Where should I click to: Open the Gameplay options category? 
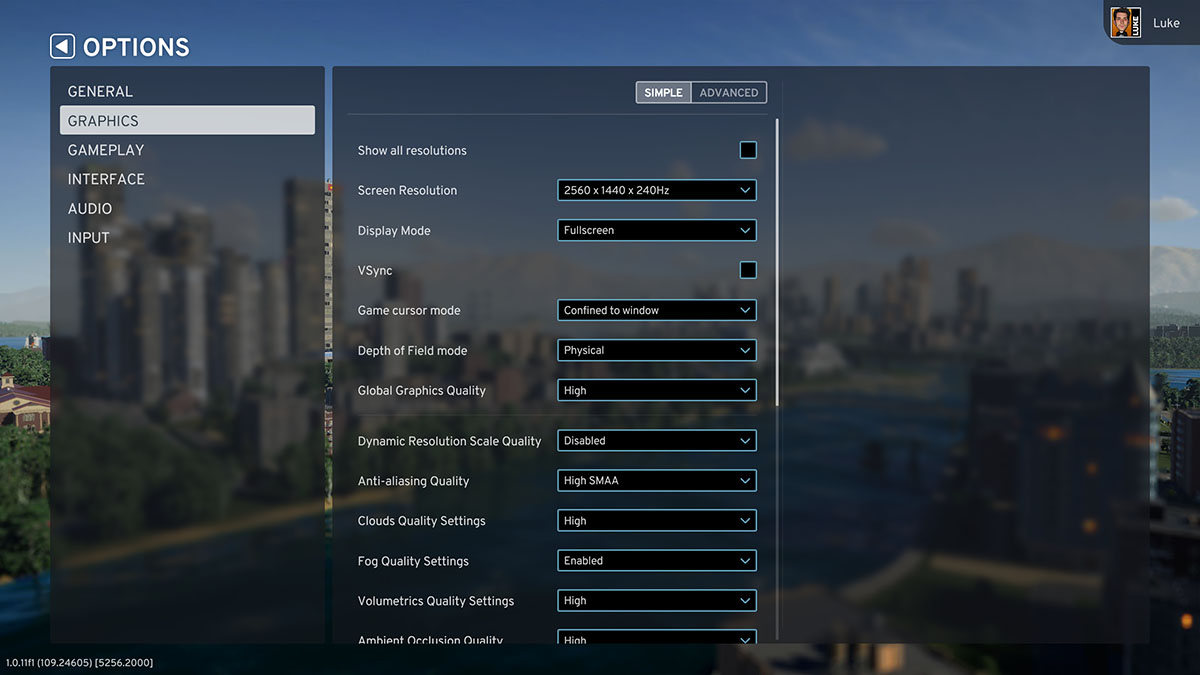pyautogui.click(x=106, y=150)
